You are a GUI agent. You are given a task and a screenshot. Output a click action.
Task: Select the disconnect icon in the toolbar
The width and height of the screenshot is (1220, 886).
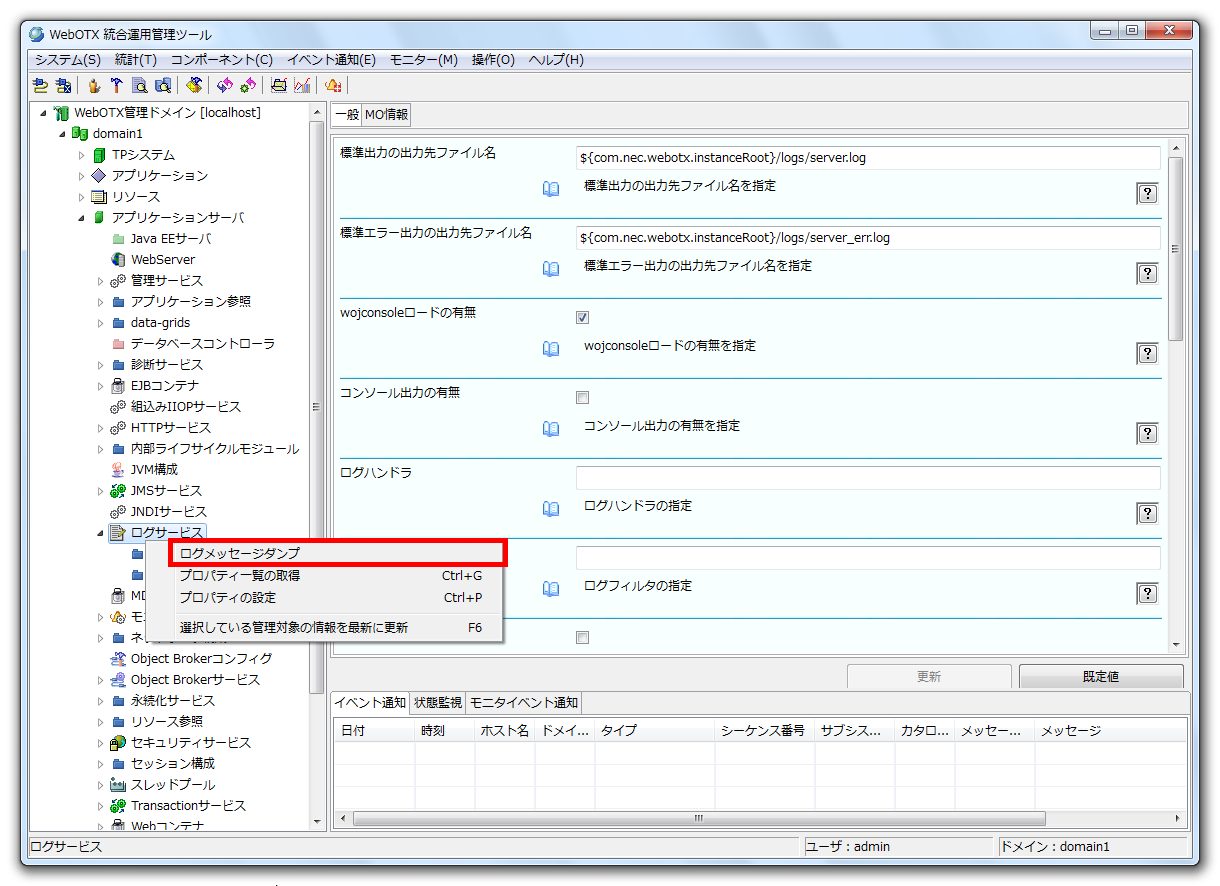61,85
